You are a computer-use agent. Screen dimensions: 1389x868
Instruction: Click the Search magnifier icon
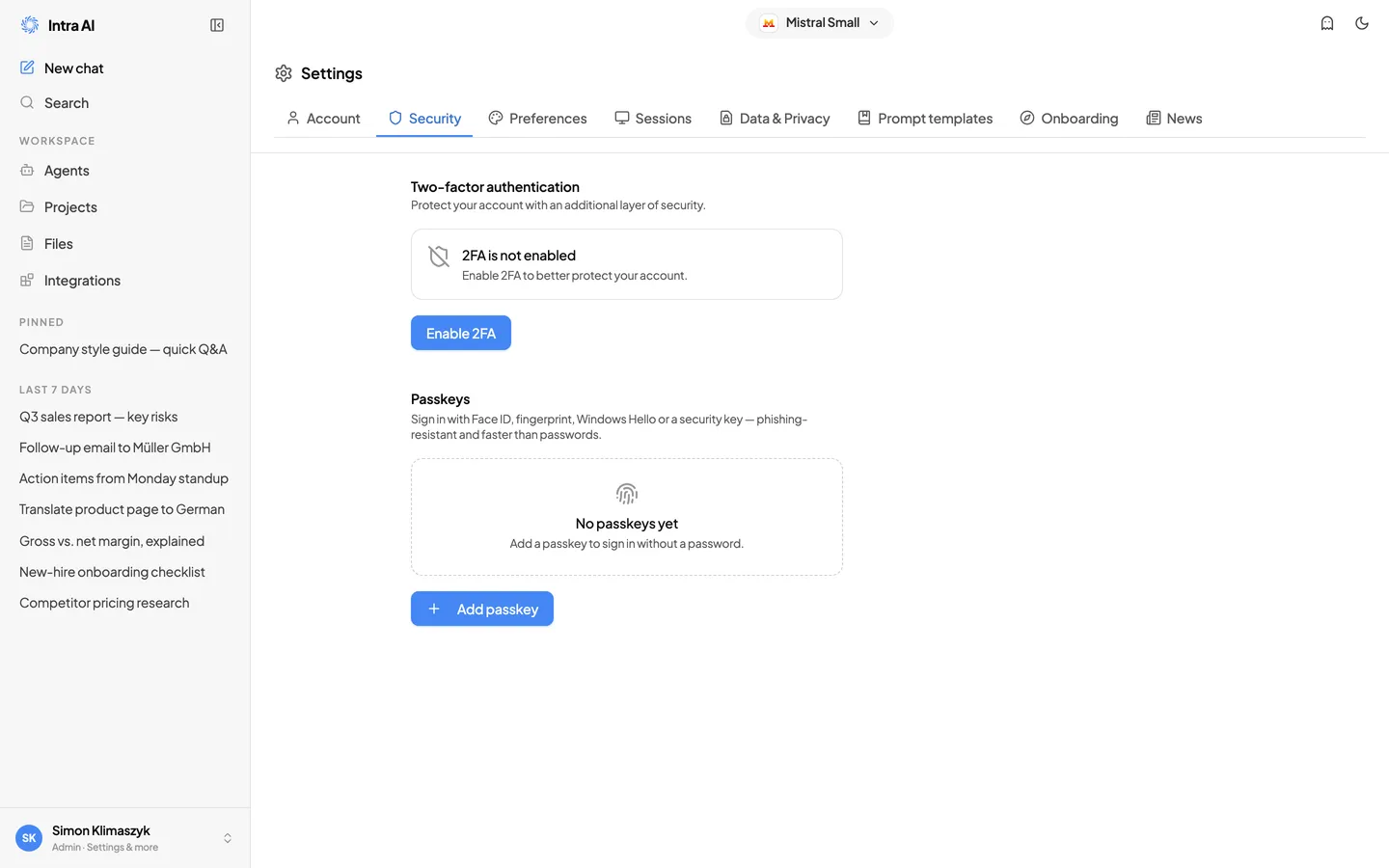click(x=27, y=102)
